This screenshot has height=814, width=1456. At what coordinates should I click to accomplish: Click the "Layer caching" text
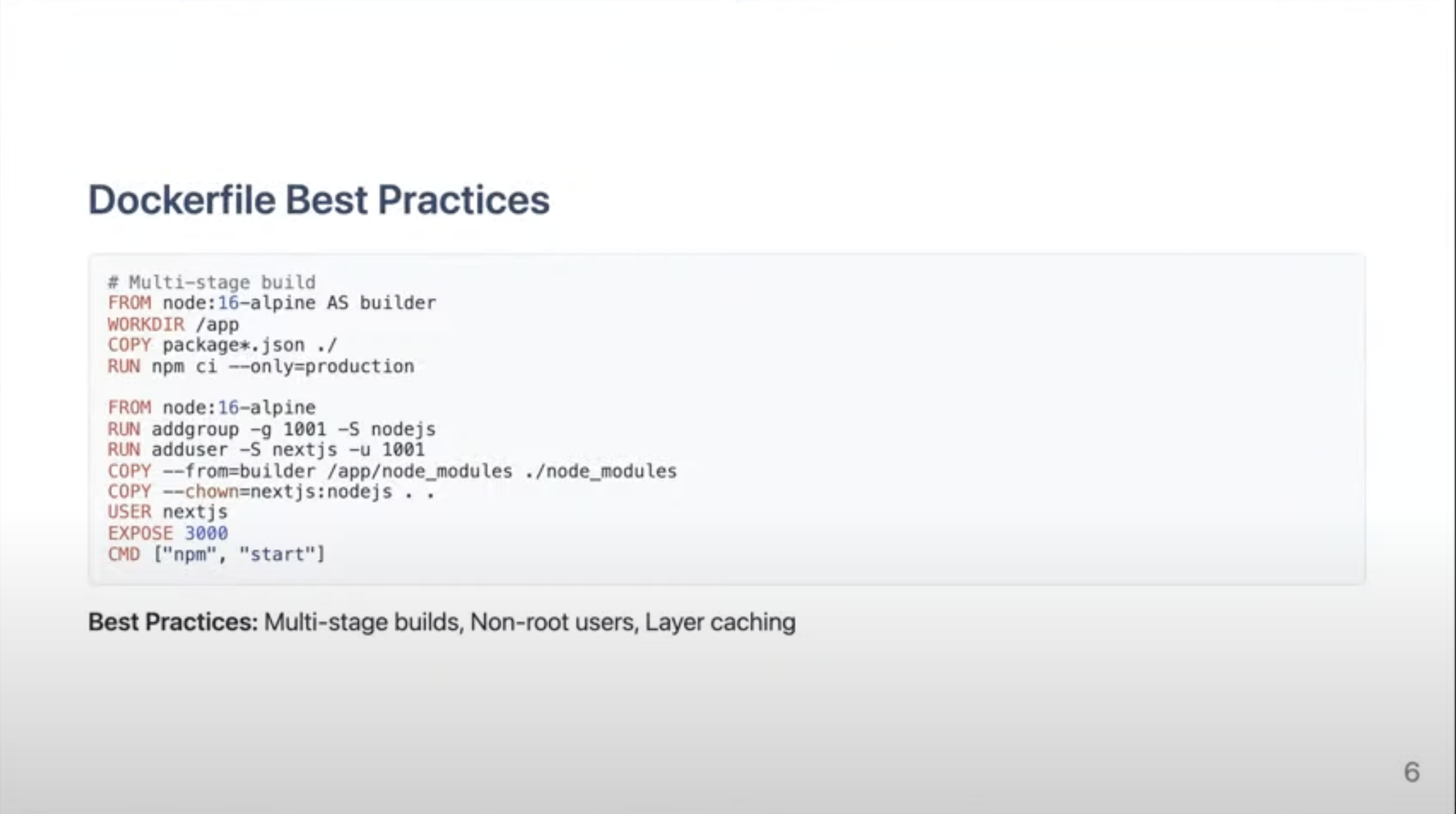tap(720, 622)
